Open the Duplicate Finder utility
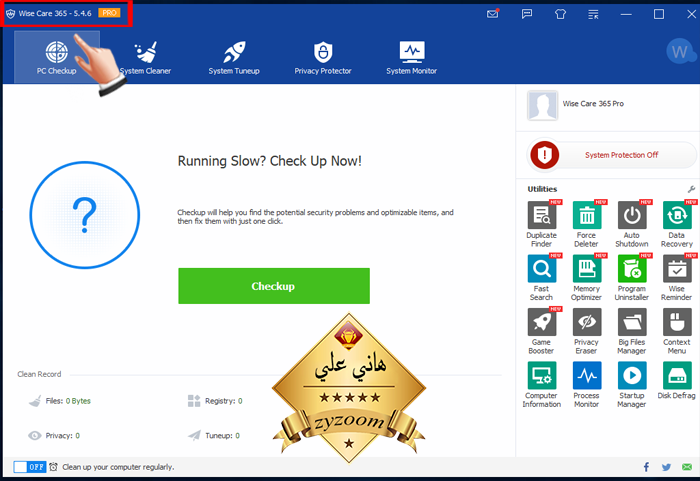The width and height of the screenshot is (700, 481). click(542, 215)
